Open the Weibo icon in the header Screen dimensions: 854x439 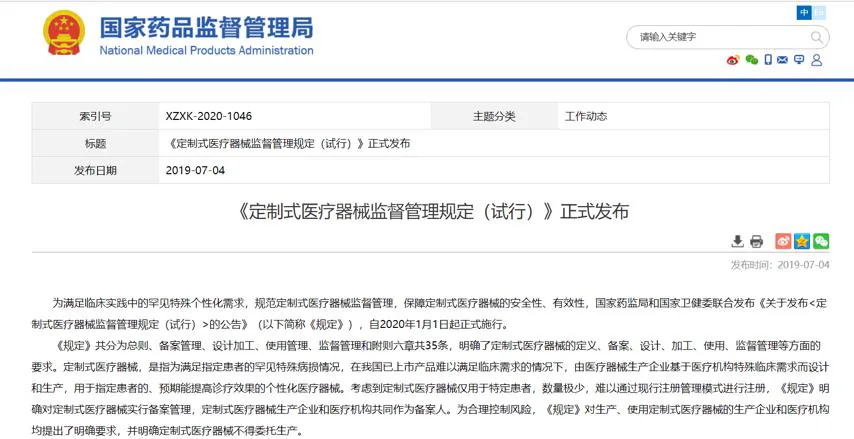733,60
